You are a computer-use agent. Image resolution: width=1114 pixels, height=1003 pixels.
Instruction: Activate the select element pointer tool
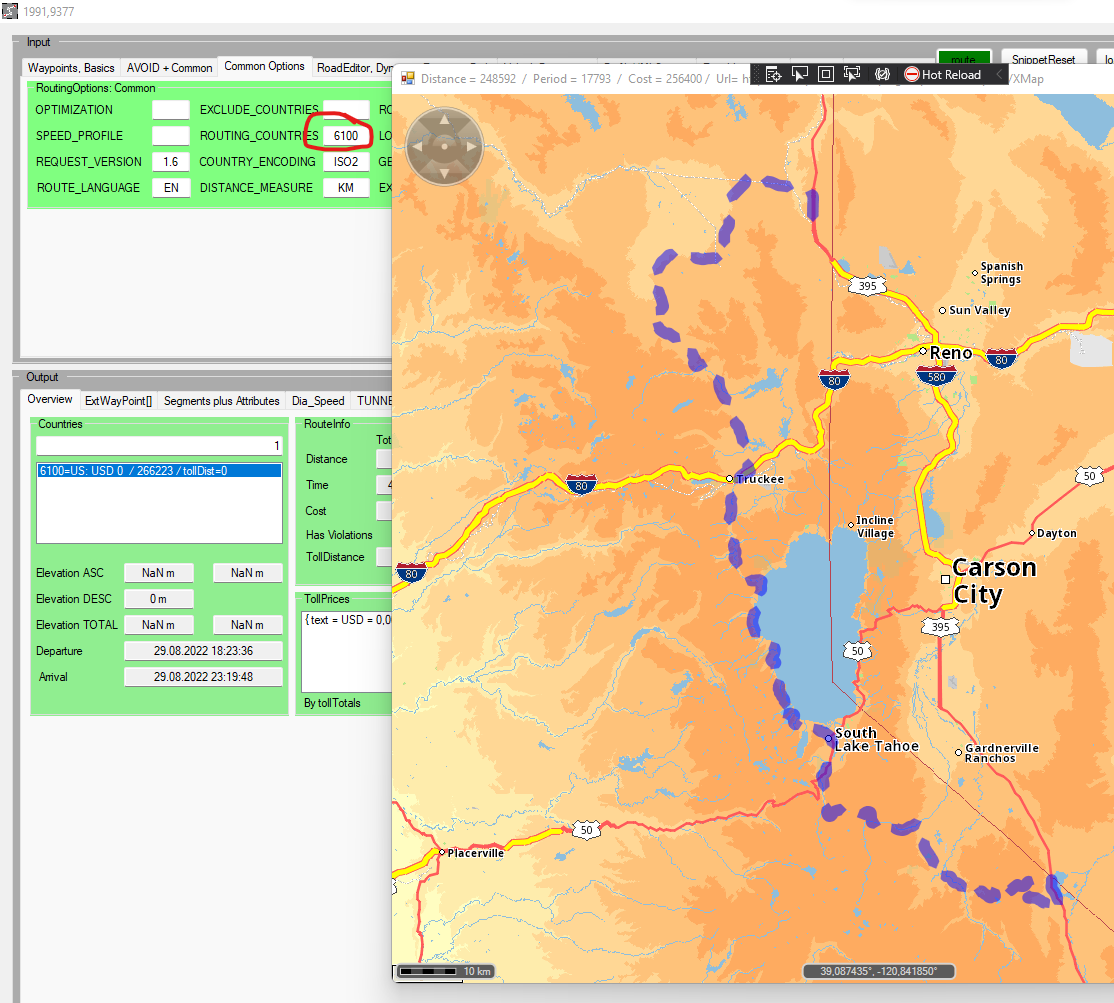(800, 74)
